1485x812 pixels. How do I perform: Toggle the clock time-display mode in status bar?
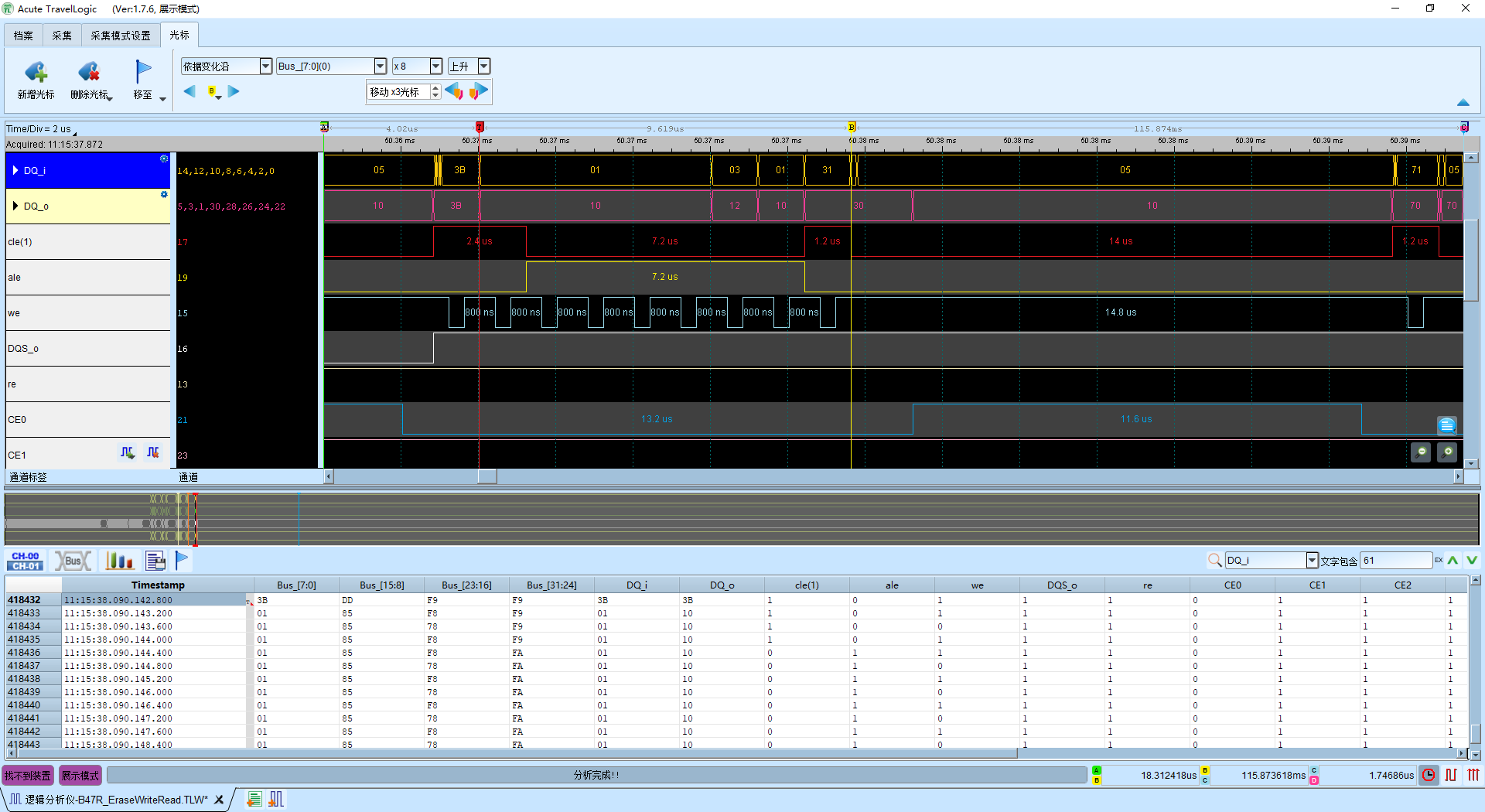coord(1429,775)
